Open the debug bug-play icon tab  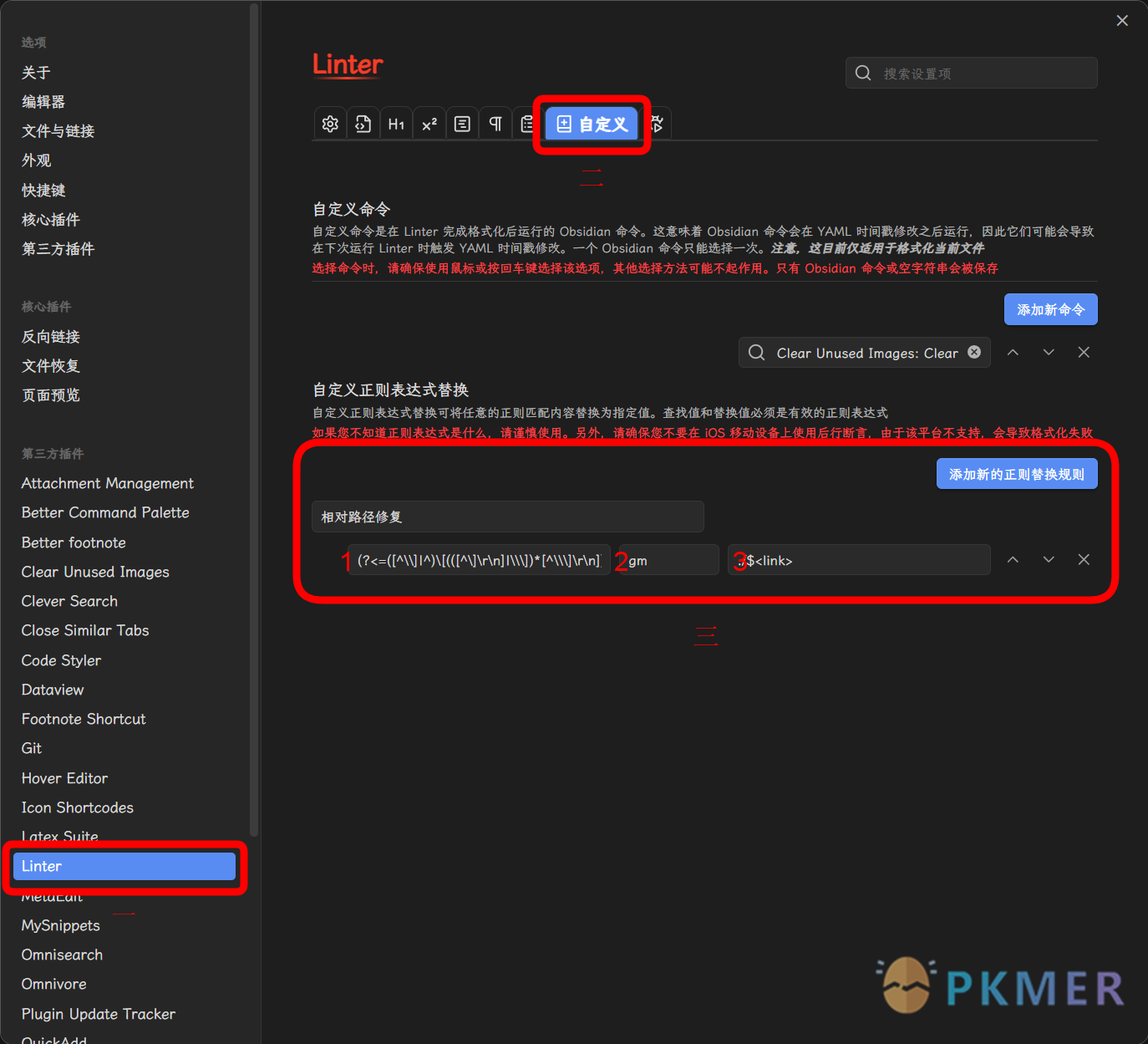click(658, 124)
